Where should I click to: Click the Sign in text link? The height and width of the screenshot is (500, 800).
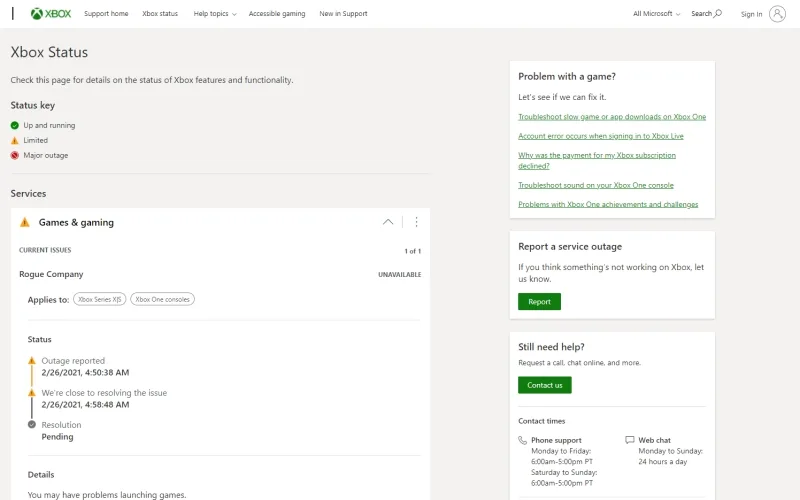pyautogui.click(x=752, y=14)
